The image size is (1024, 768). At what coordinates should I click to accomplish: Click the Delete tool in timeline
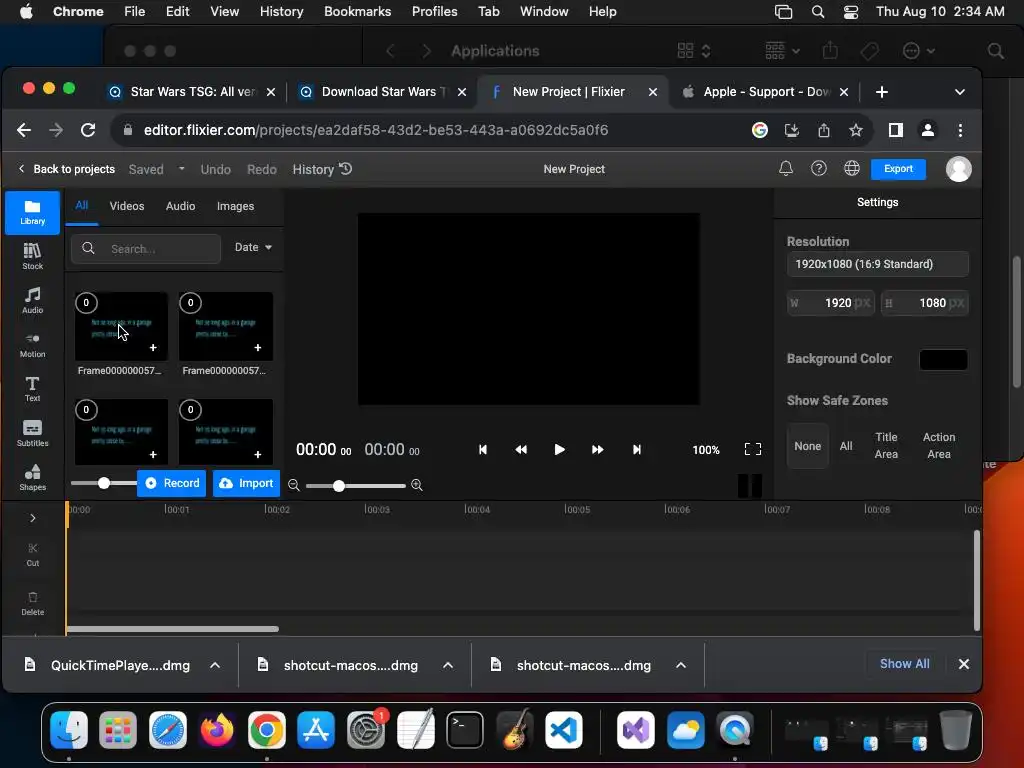(33, 603)
